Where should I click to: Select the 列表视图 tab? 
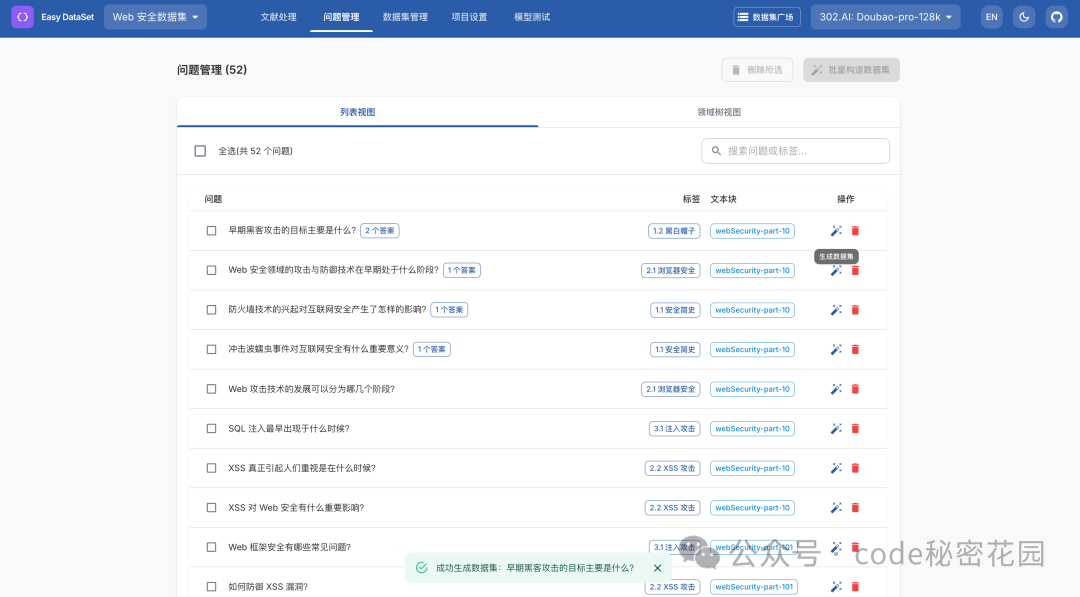[x=357, y=112]
